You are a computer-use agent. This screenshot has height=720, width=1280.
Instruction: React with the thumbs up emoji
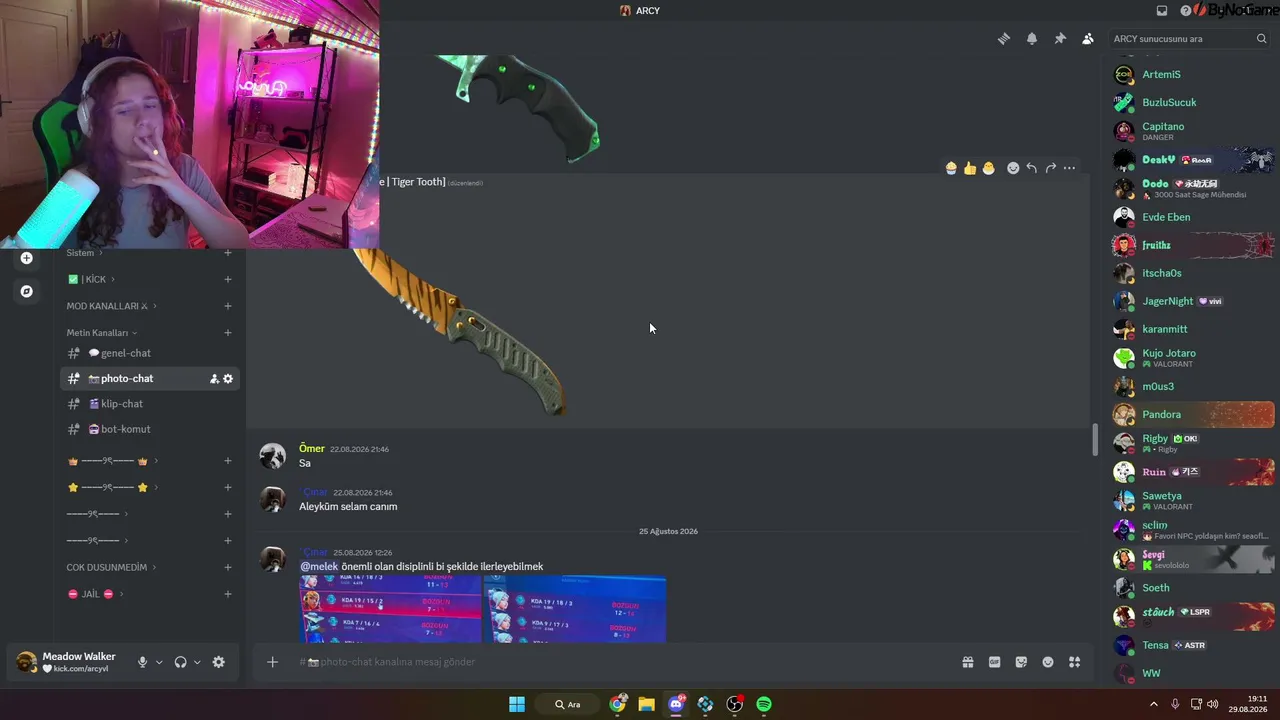(970, 168)
